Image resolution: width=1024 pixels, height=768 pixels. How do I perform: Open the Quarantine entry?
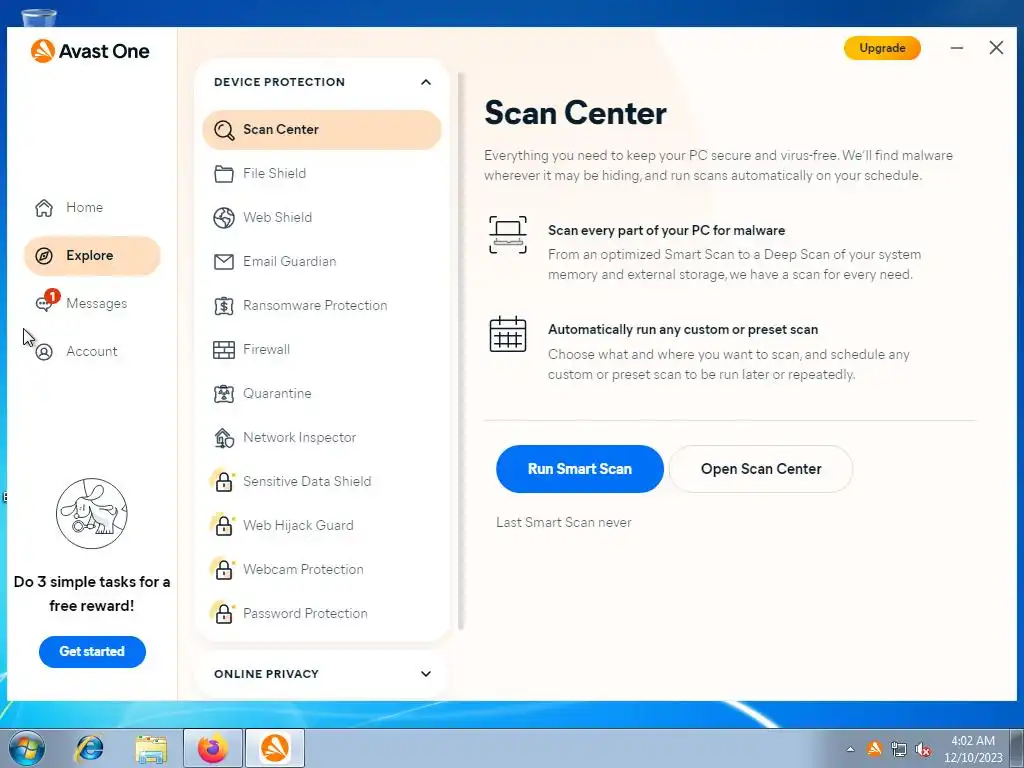322,394
